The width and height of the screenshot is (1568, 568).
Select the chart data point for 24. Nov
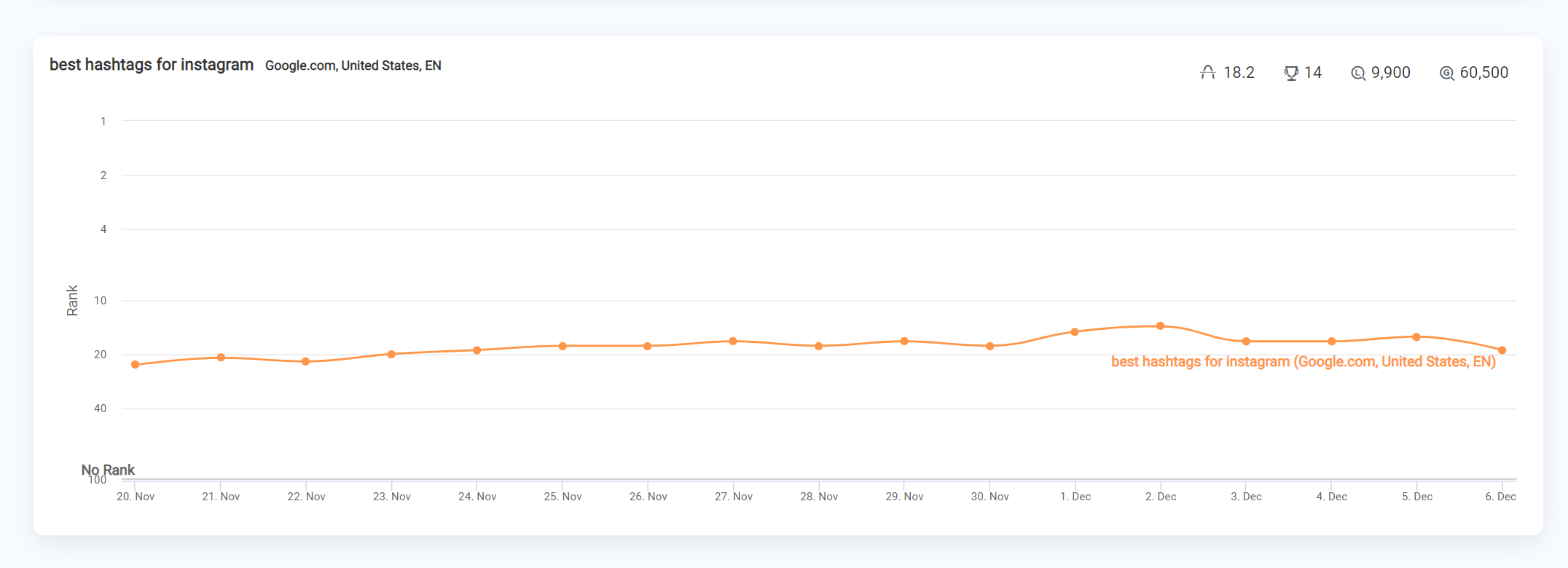pos(477,350)
